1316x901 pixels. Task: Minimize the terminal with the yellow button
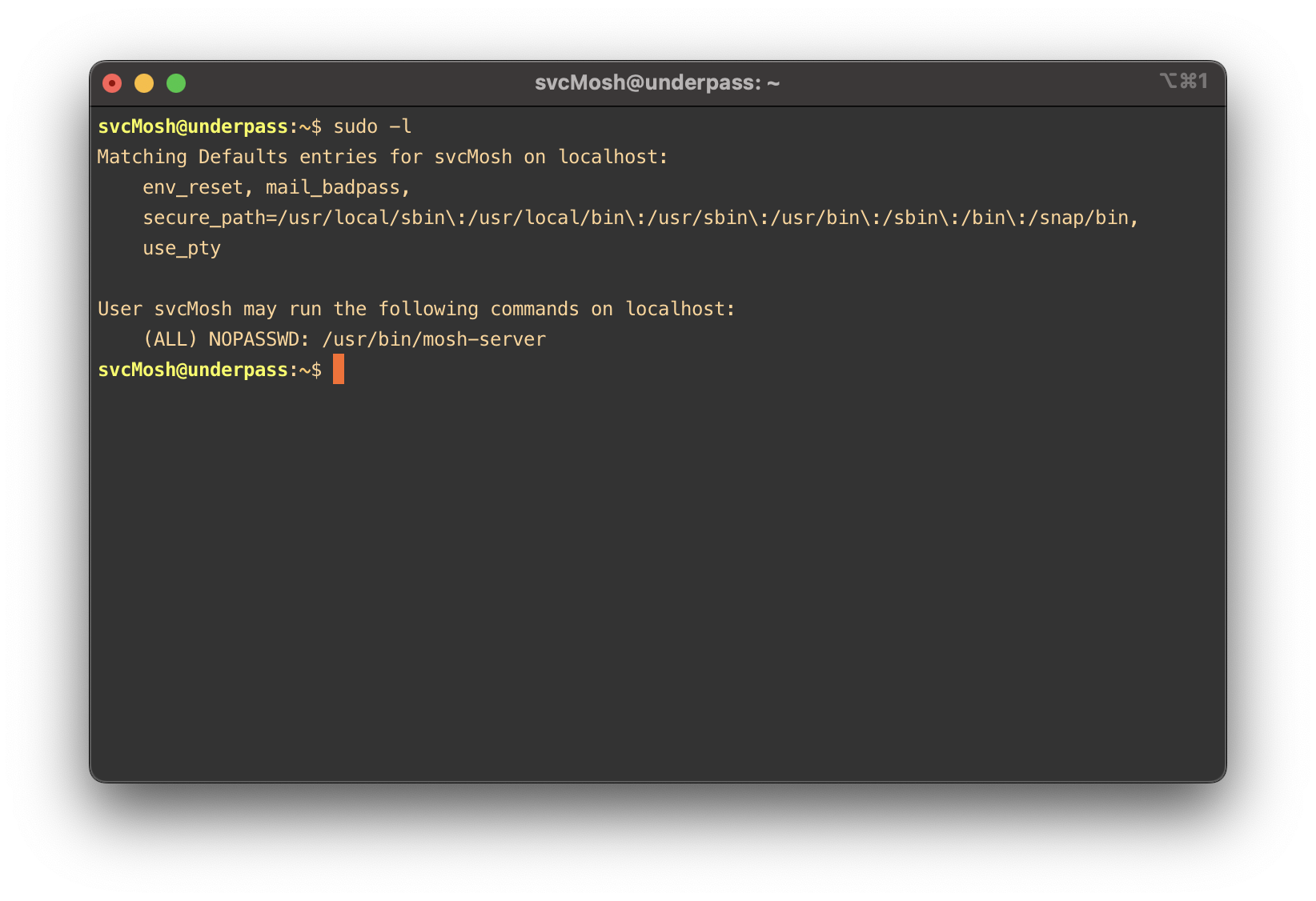click(x=144, y=83)
